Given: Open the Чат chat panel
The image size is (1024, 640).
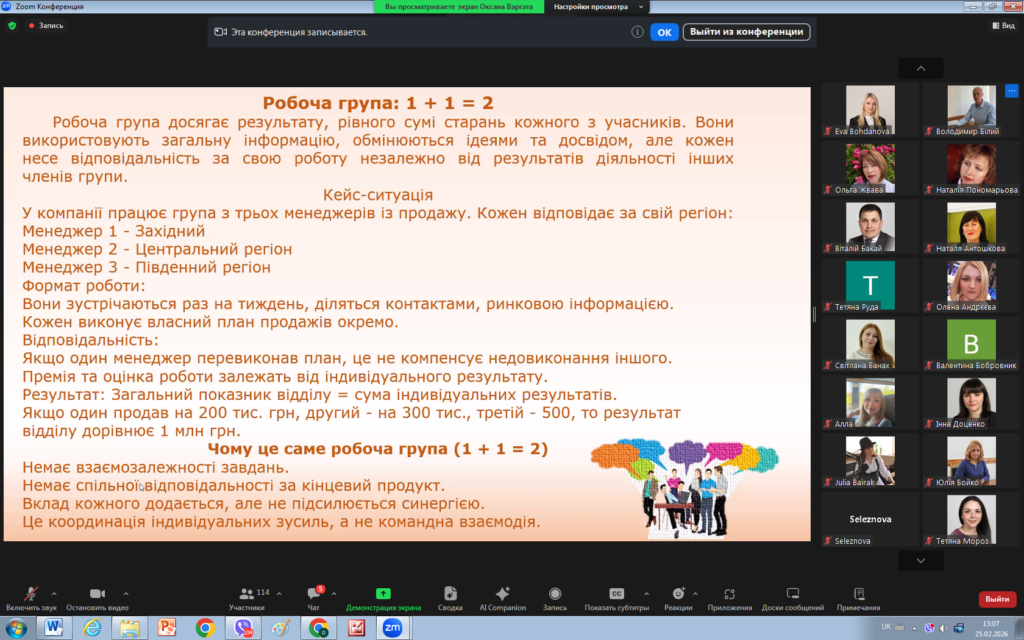Looking at the screenshot, I should (x=313, y=594).
